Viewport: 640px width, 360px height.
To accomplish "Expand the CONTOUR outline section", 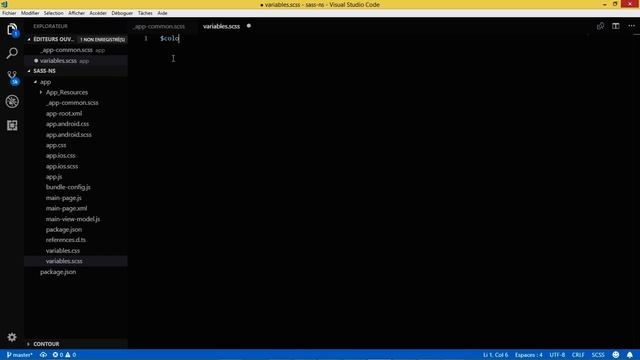I will [29, 344].
